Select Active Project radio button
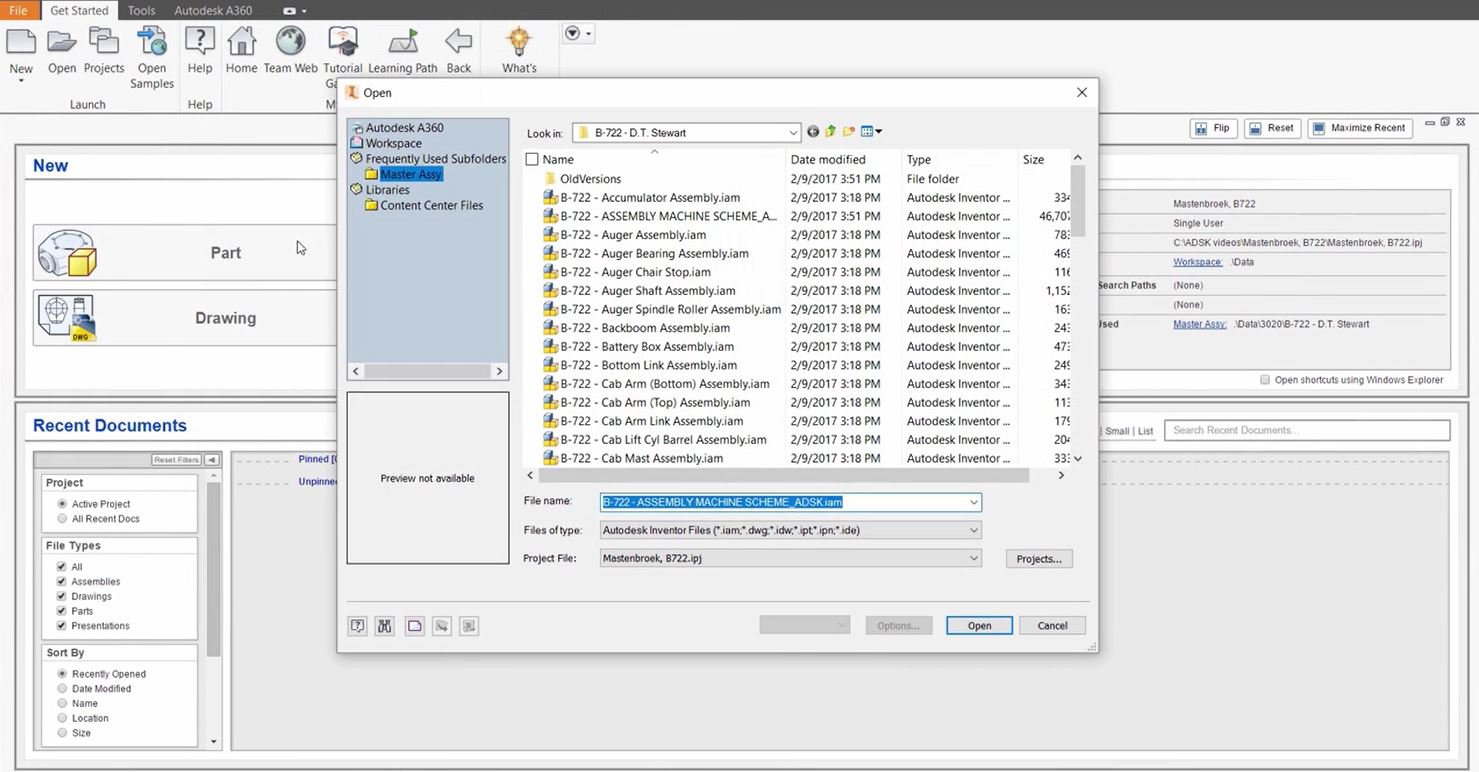 pos(63,504)
